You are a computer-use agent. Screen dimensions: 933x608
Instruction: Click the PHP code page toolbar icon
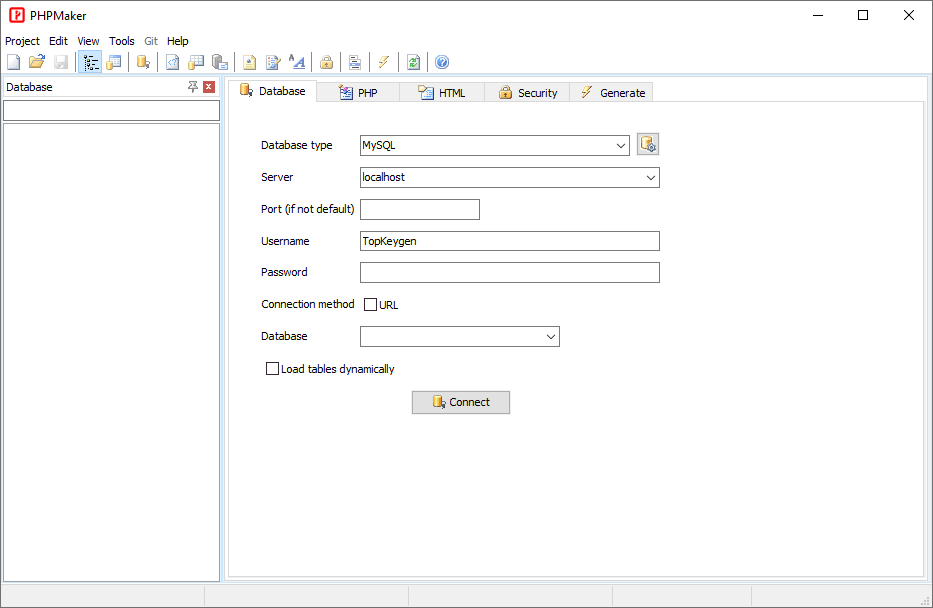click(173, 62)
